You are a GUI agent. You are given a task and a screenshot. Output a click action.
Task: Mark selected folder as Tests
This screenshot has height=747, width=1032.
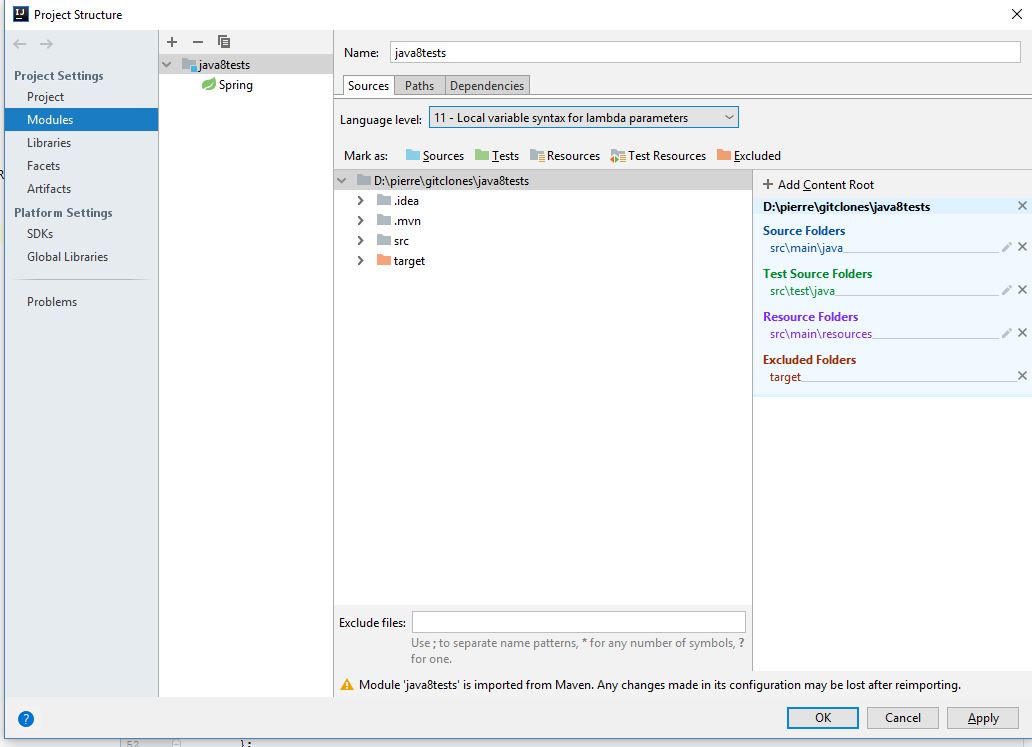pyautogui.click(x=496, y=155)
